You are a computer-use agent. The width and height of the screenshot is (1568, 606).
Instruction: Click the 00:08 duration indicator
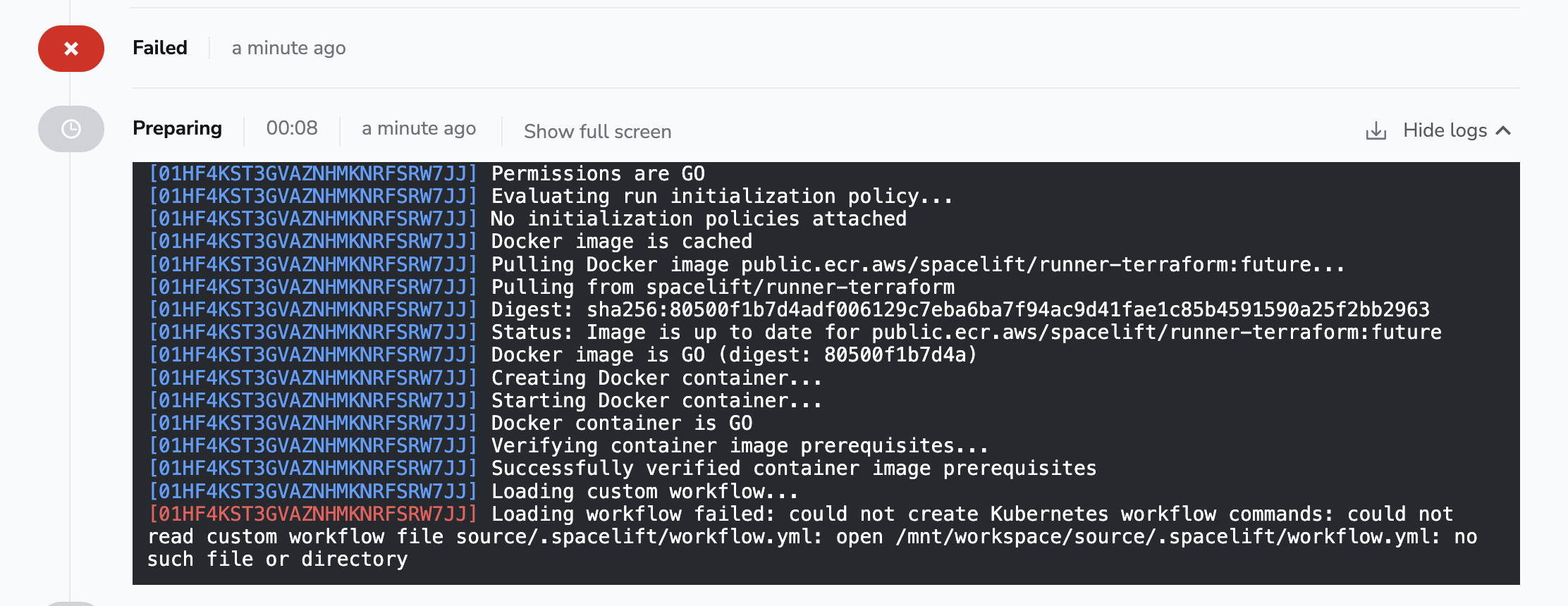pyautogui.click(x=291, y=128)
